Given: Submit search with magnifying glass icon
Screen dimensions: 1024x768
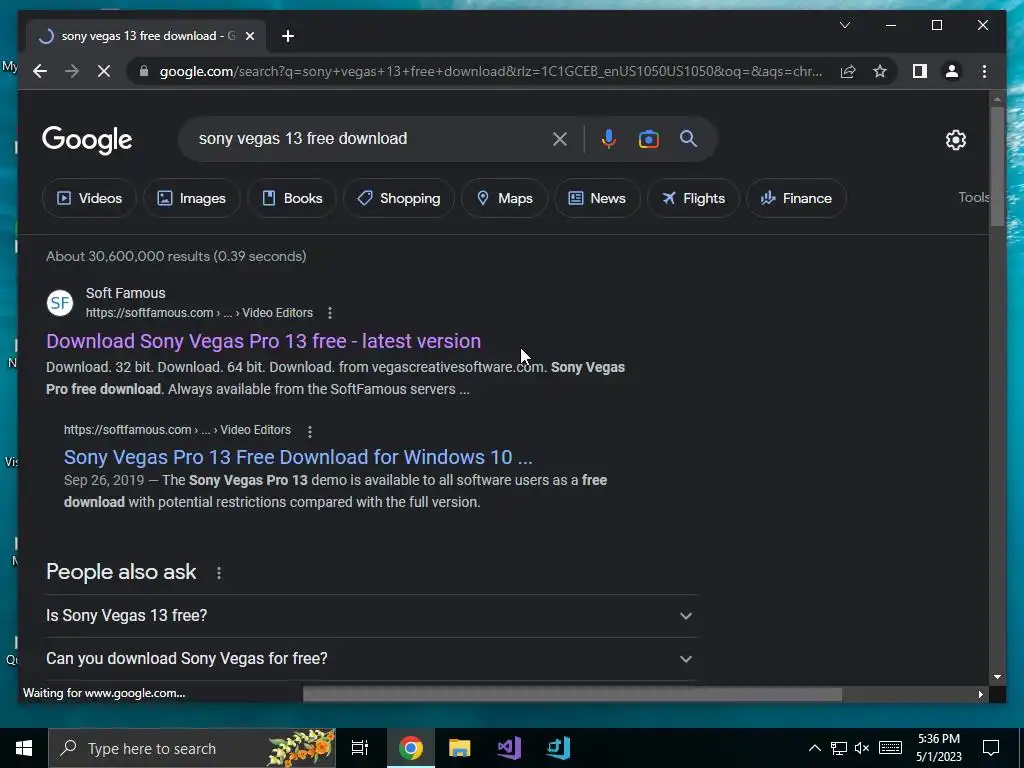Looking at the screenshot, I should tap(688, 138).
